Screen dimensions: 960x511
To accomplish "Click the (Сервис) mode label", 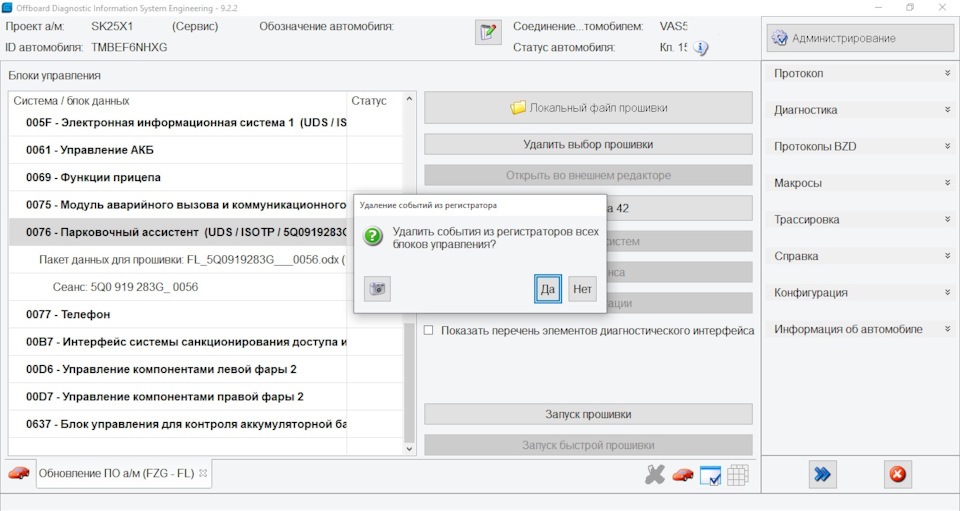I will point(195,27).
